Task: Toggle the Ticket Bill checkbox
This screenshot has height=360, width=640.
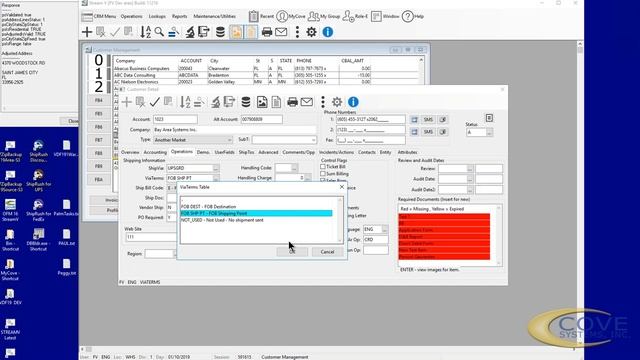Action: point(323,167)
